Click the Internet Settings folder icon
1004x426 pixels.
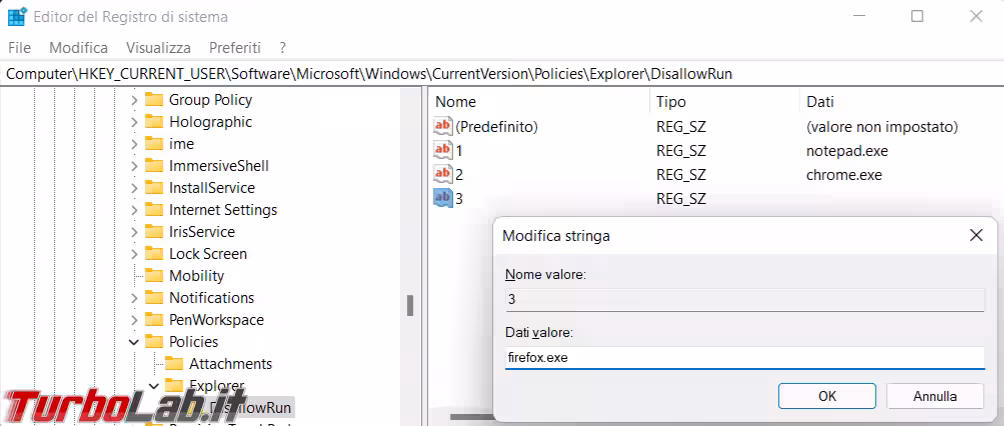153,210
